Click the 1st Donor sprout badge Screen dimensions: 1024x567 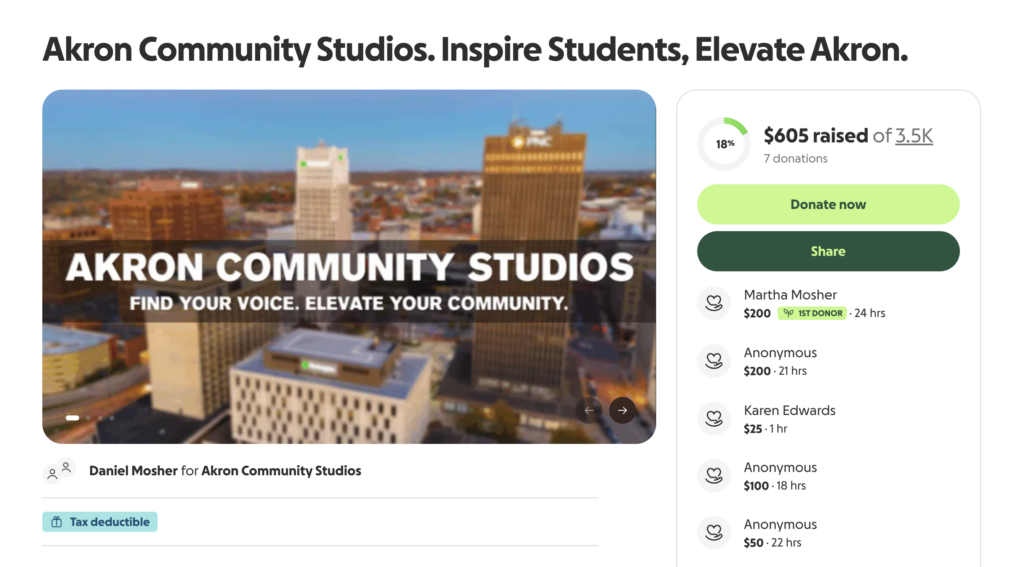tap(812, 313)
